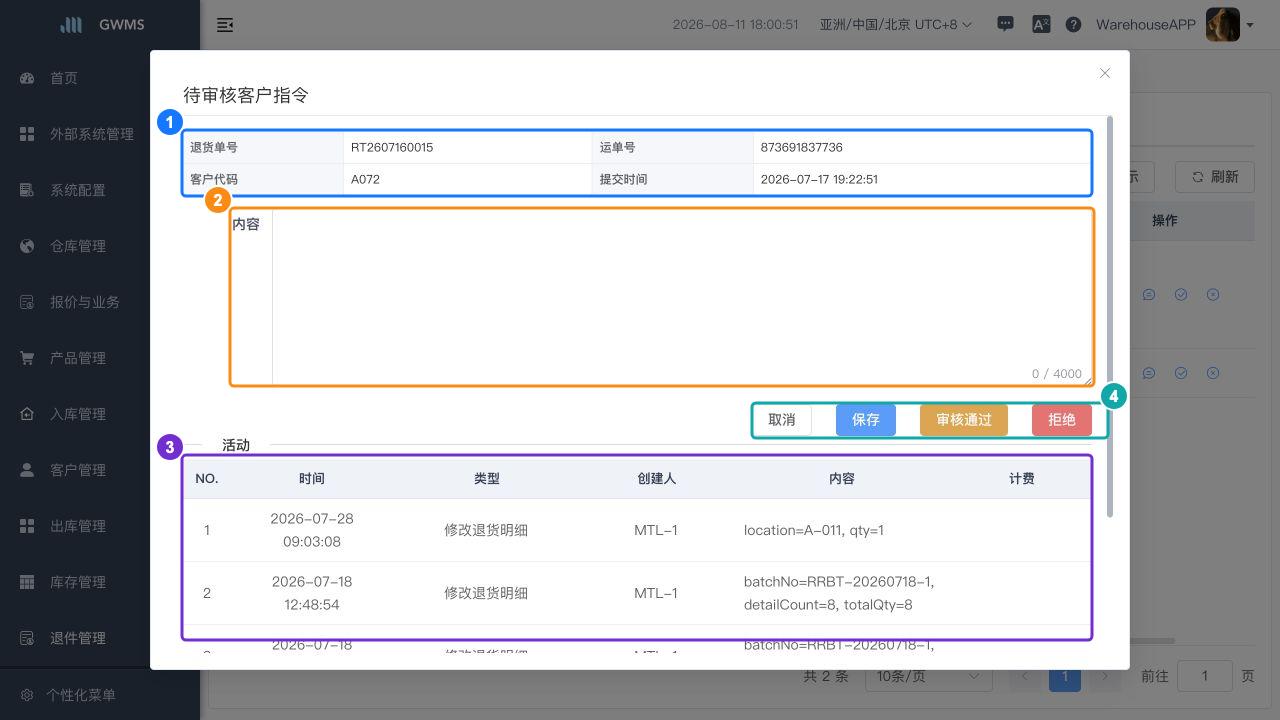
Task: Open the 亚洲/中国/北京 UTC+8 timezone dropdown
Action: tap(896, 25)
